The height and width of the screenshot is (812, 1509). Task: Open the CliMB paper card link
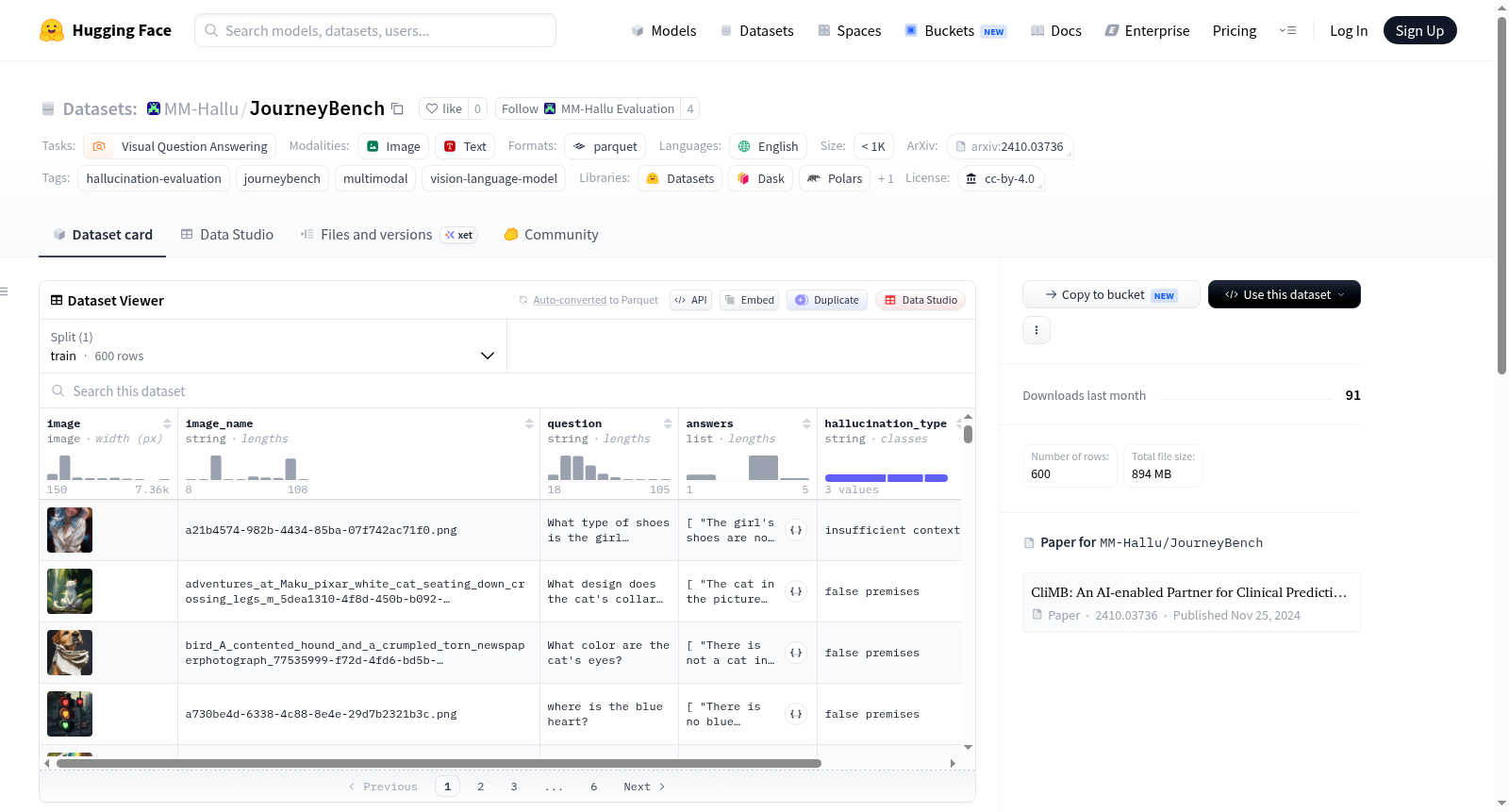click(x=1190, y=602)
